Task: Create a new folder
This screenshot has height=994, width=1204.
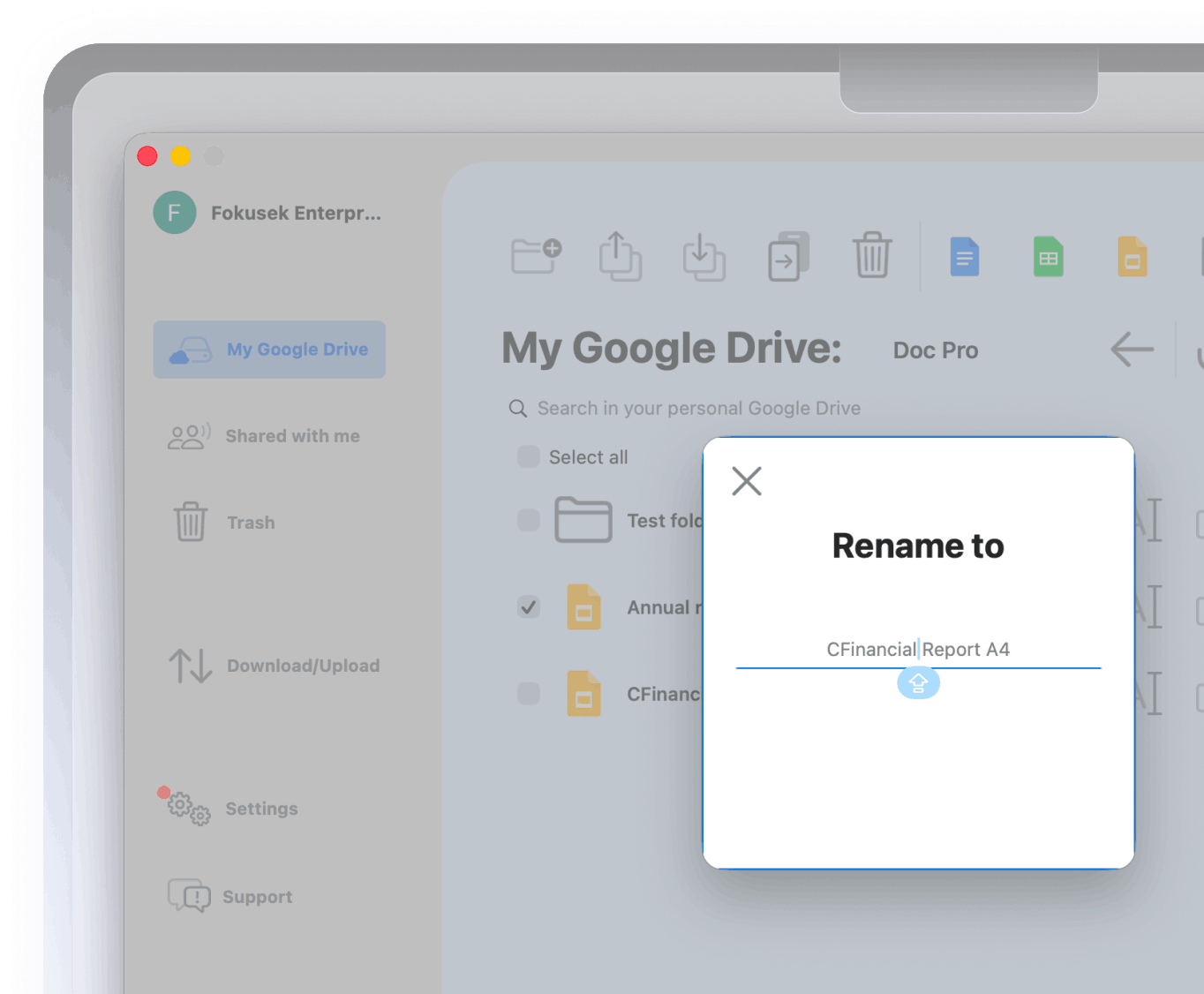Action: (x=536, y=256)
